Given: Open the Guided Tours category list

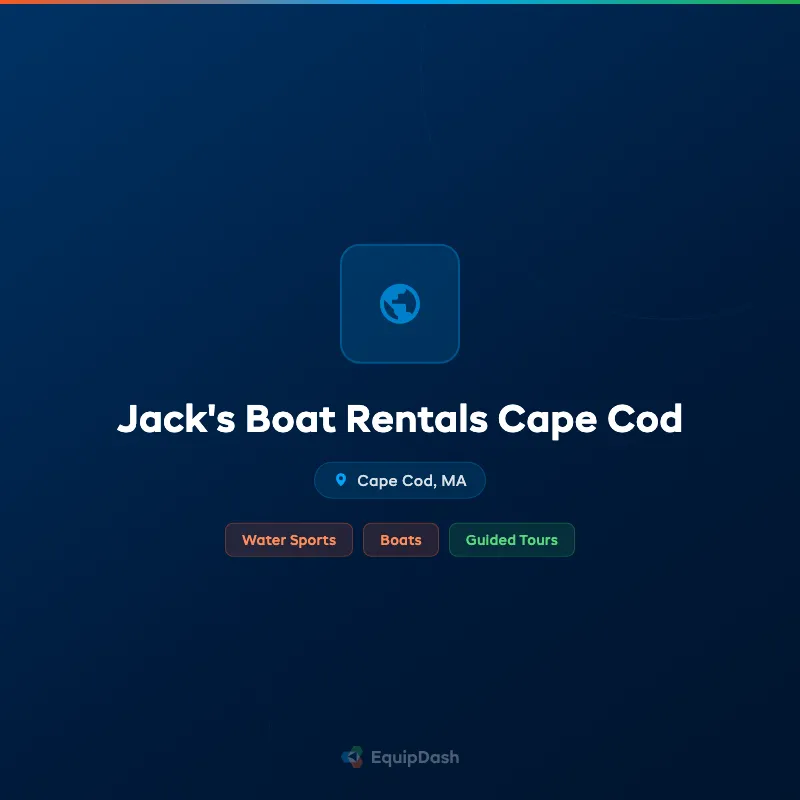Looking at the screenshot, I should click(x=512, y=540).
